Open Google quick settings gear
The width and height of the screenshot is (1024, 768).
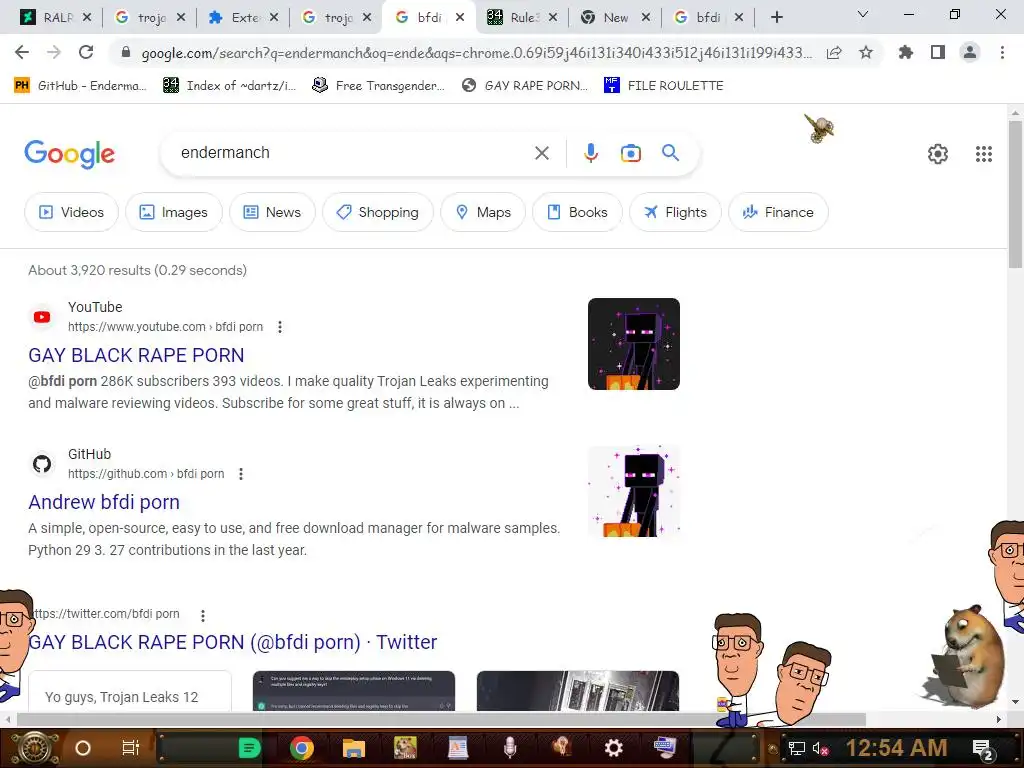[938, 153]
